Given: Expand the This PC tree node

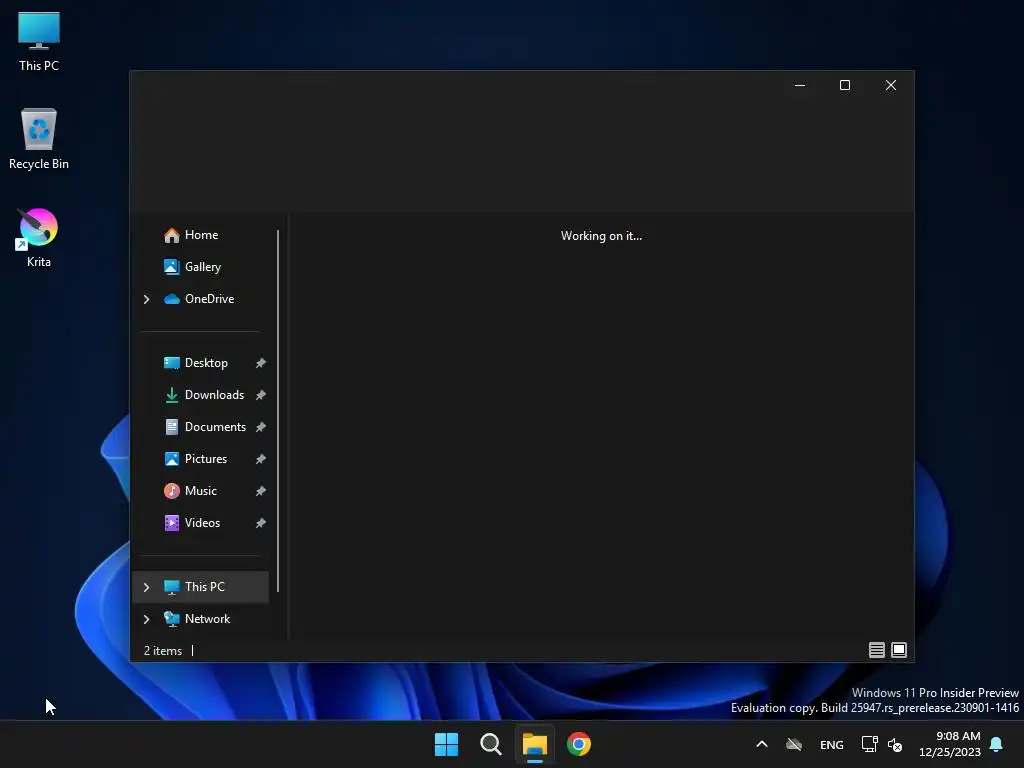Looking at the screenshot, I should 146,587.
